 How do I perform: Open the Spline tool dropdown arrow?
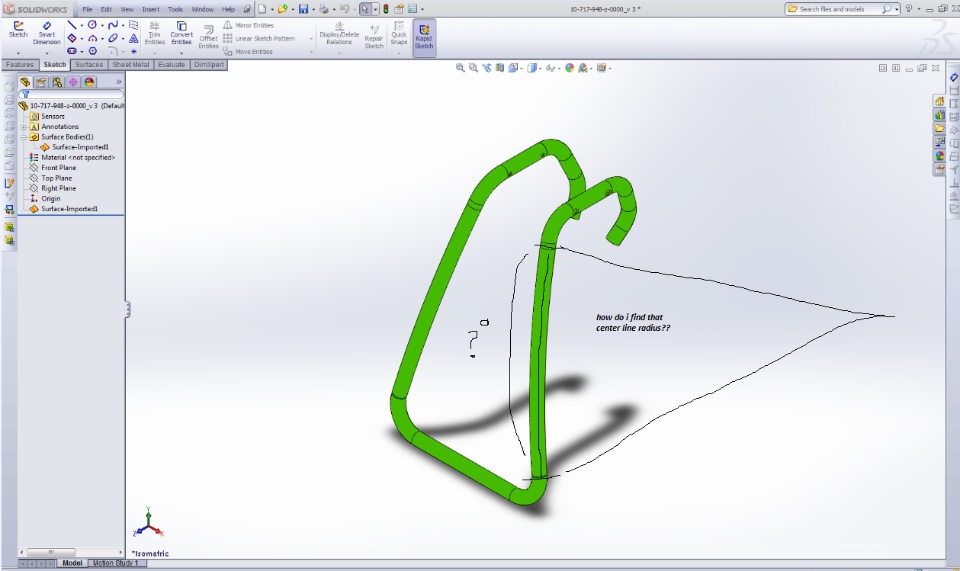tap(122, 25)
